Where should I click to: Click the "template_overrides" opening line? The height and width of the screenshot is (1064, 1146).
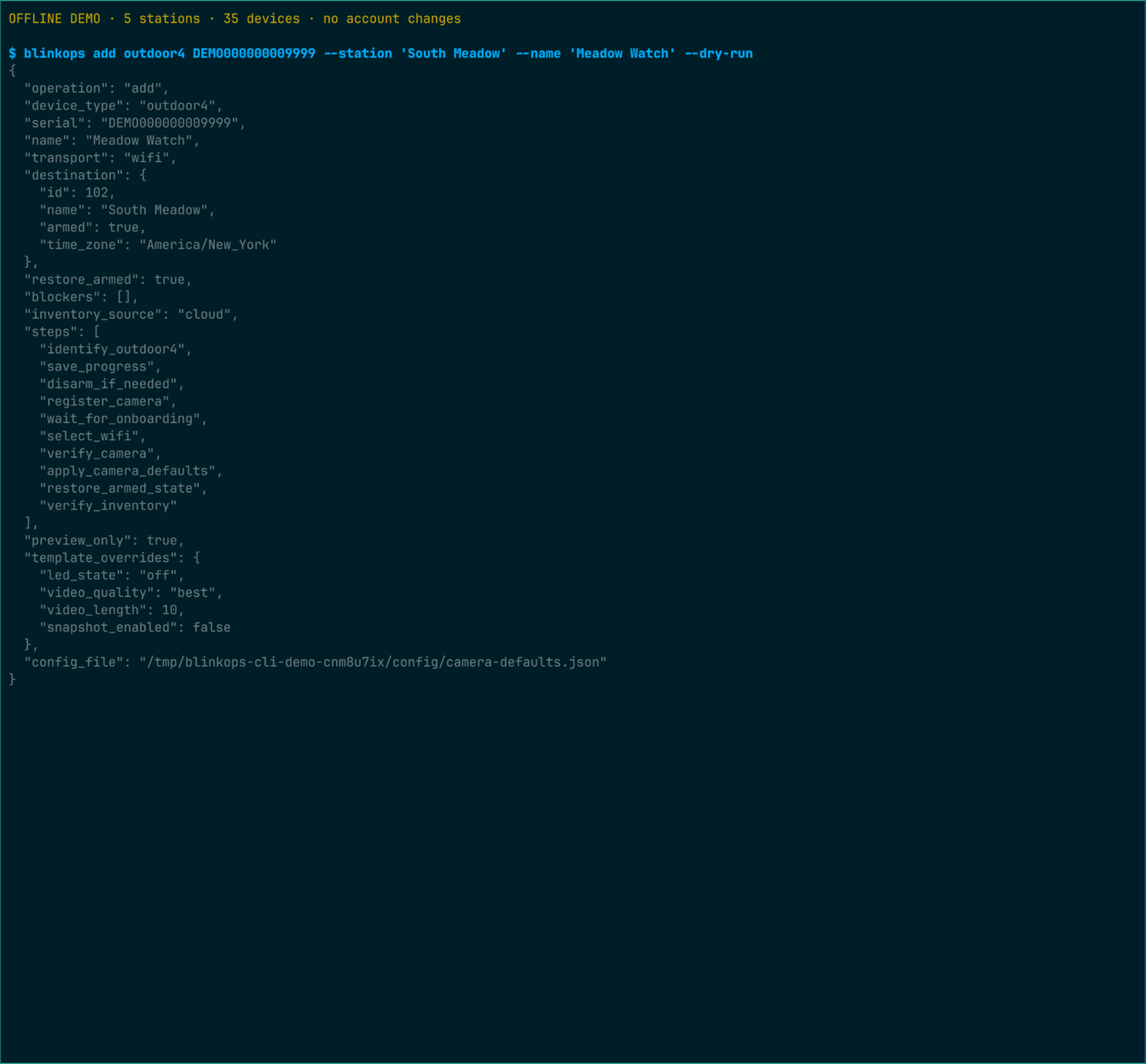coord(112,558)
